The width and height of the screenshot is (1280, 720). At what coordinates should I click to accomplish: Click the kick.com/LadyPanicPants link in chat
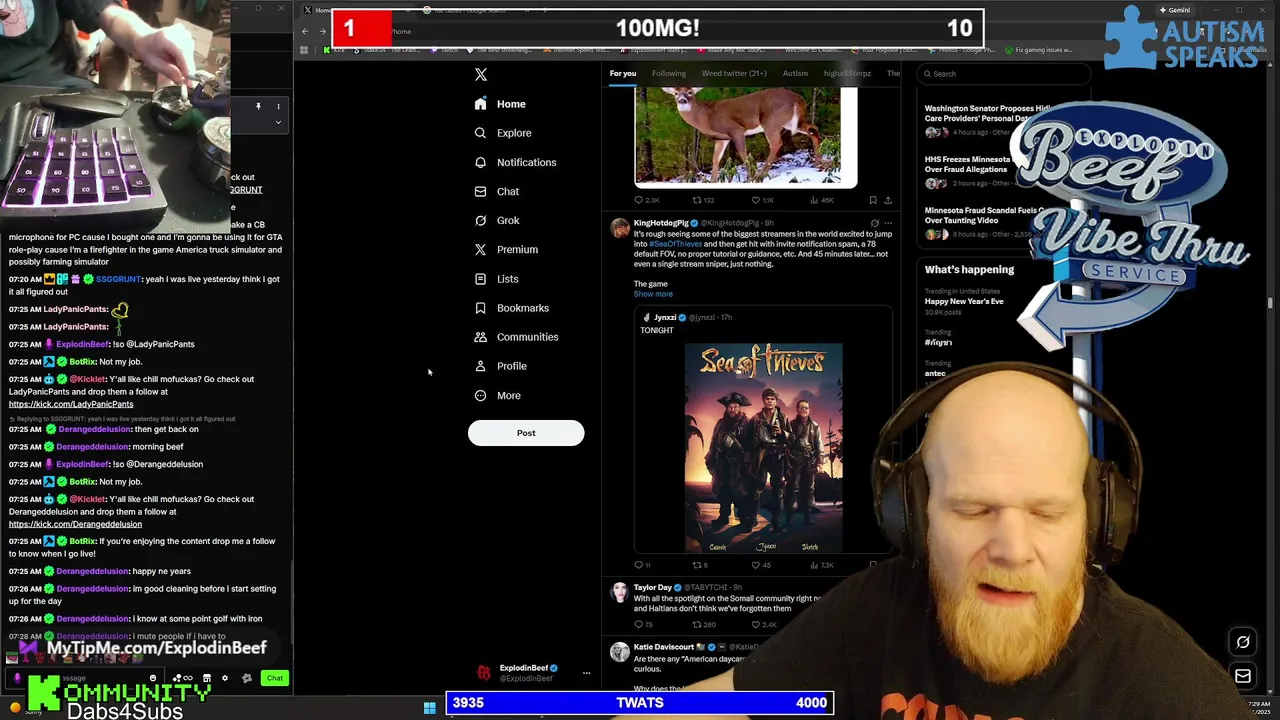(x=71, y=404)
